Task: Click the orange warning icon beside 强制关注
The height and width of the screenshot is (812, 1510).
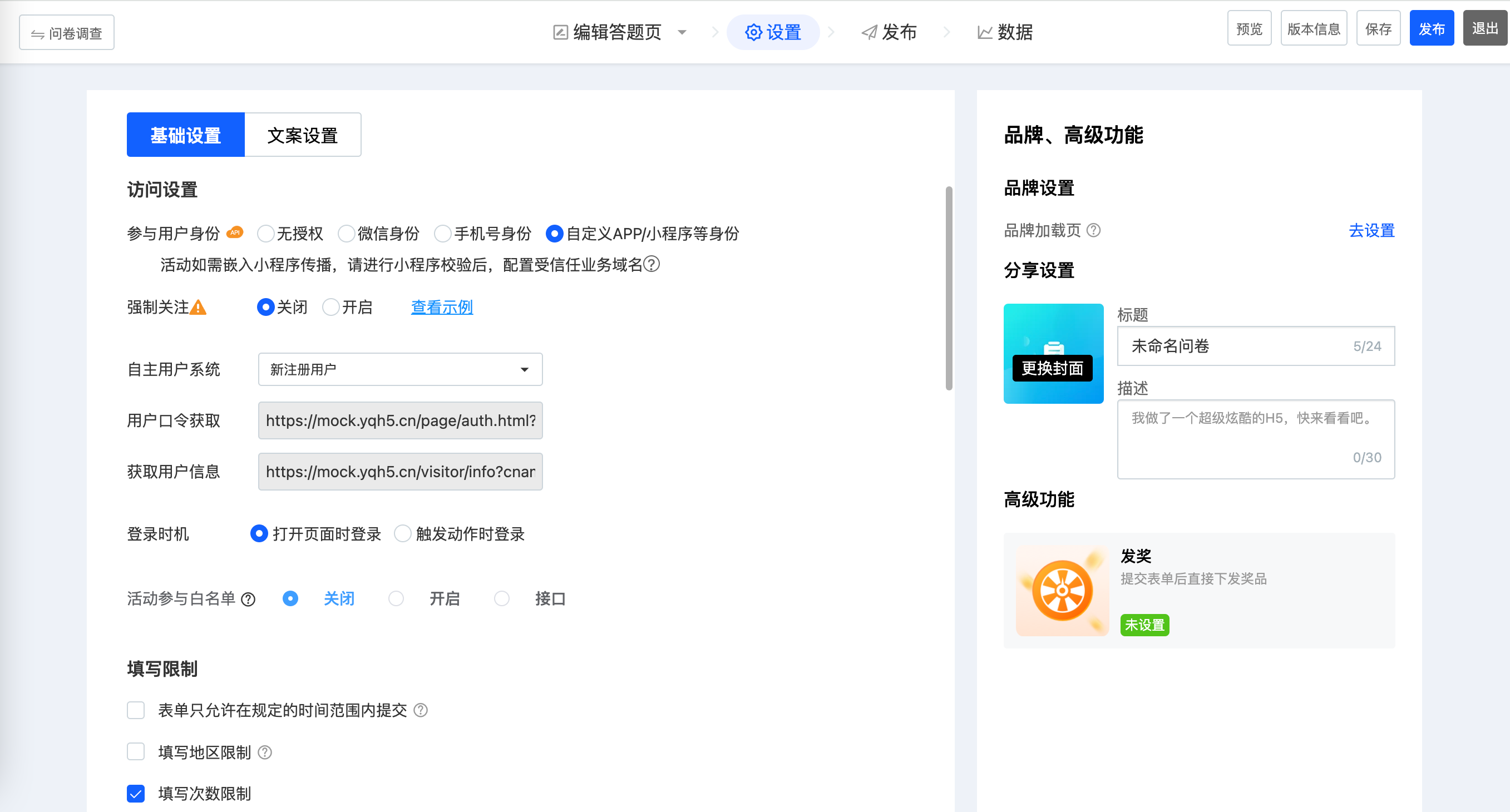Action: pos(198,307)
